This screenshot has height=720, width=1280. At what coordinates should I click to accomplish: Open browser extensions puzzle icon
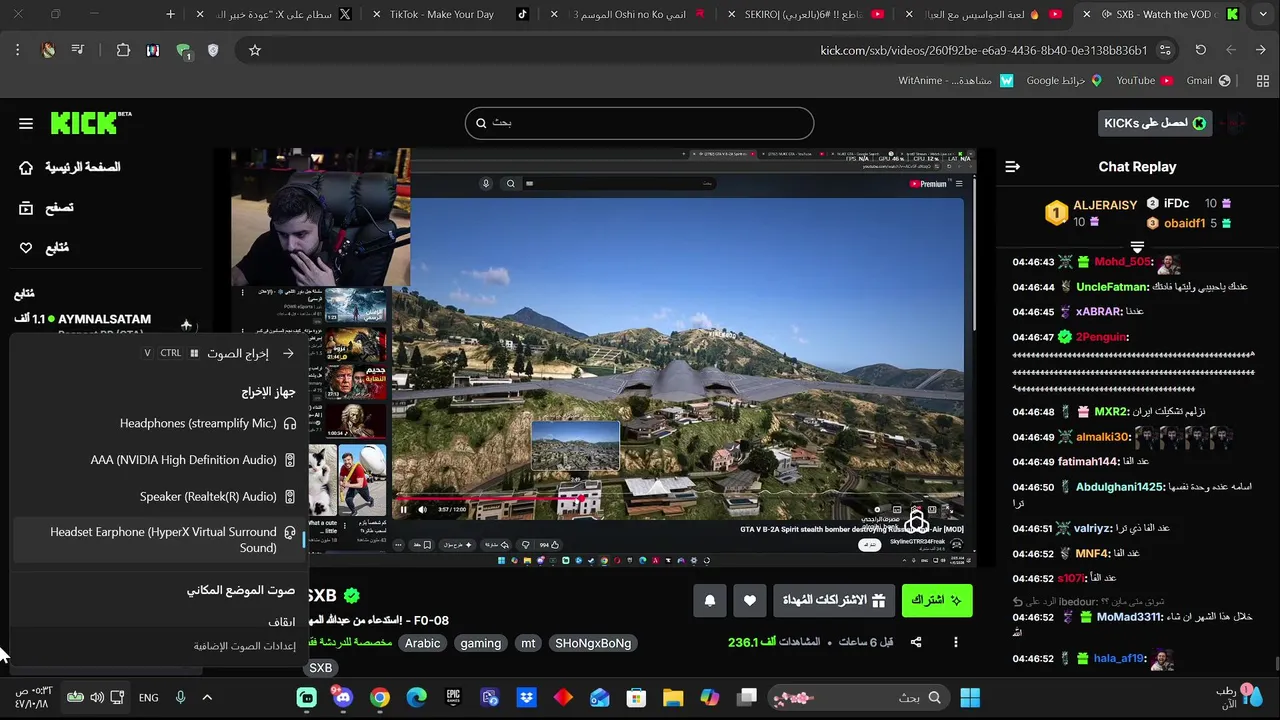[123, 50]
